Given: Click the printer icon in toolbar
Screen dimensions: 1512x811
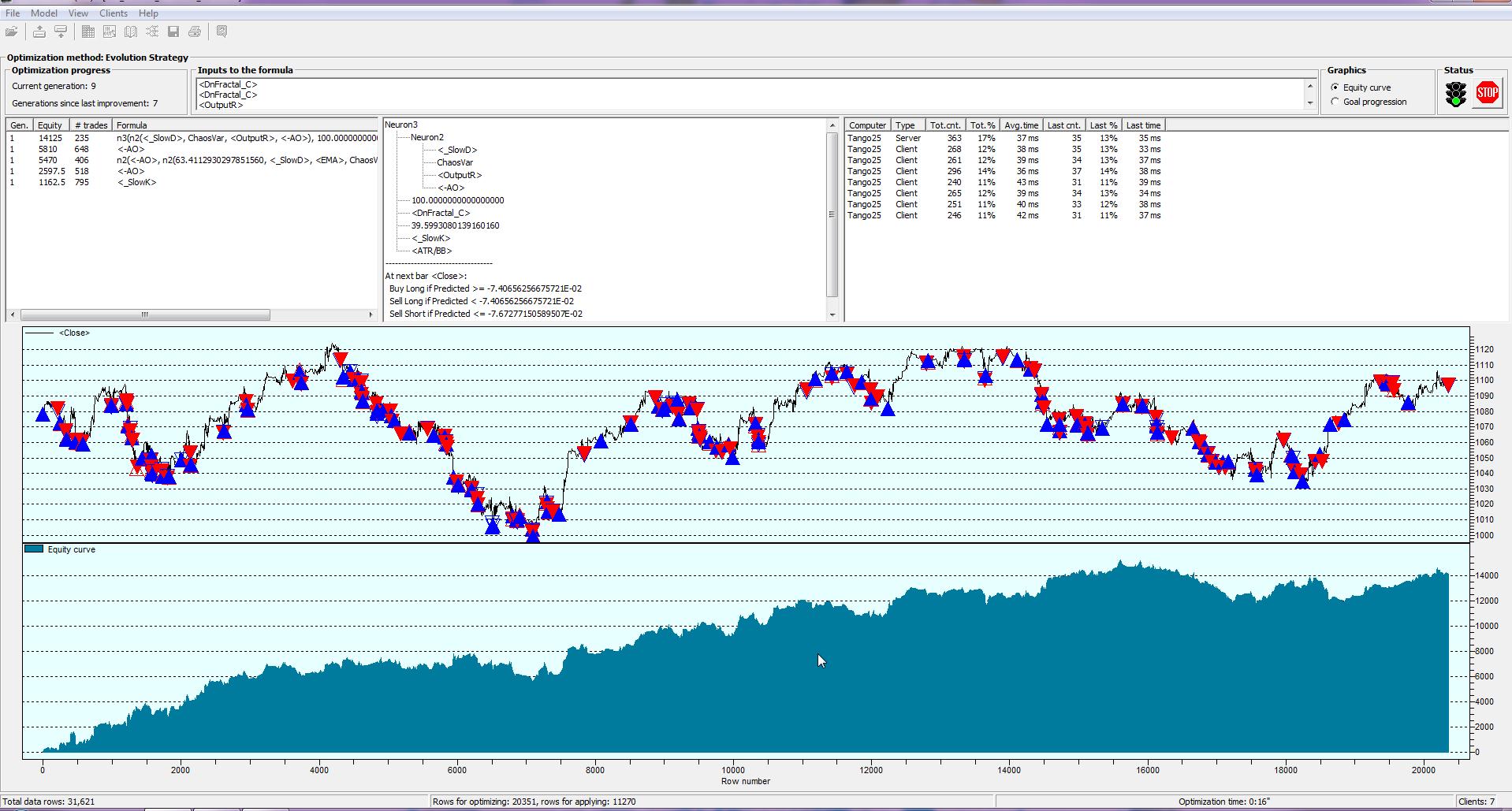Looking at the screenshot, I should 195,32.
